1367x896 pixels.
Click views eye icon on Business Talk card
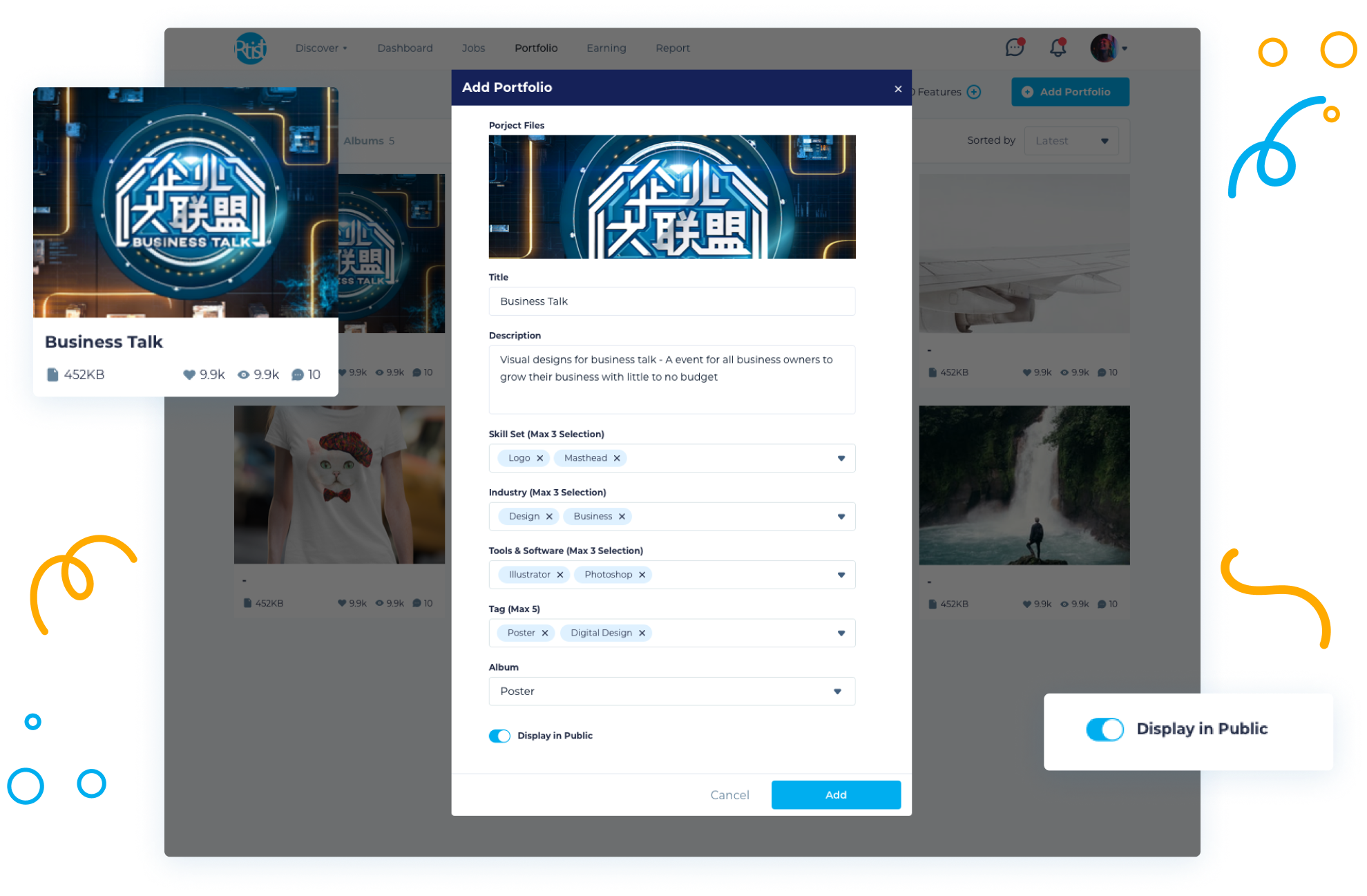tap(243, 374)
